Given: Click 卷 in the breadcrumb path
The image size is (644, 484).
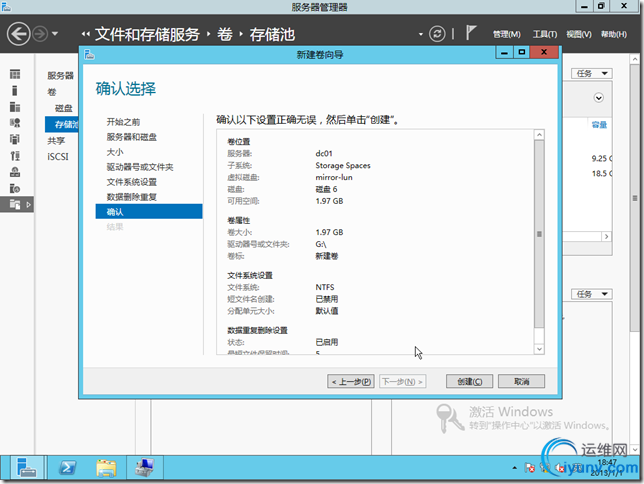Looking at the screenshot, I should click(225, 34).
